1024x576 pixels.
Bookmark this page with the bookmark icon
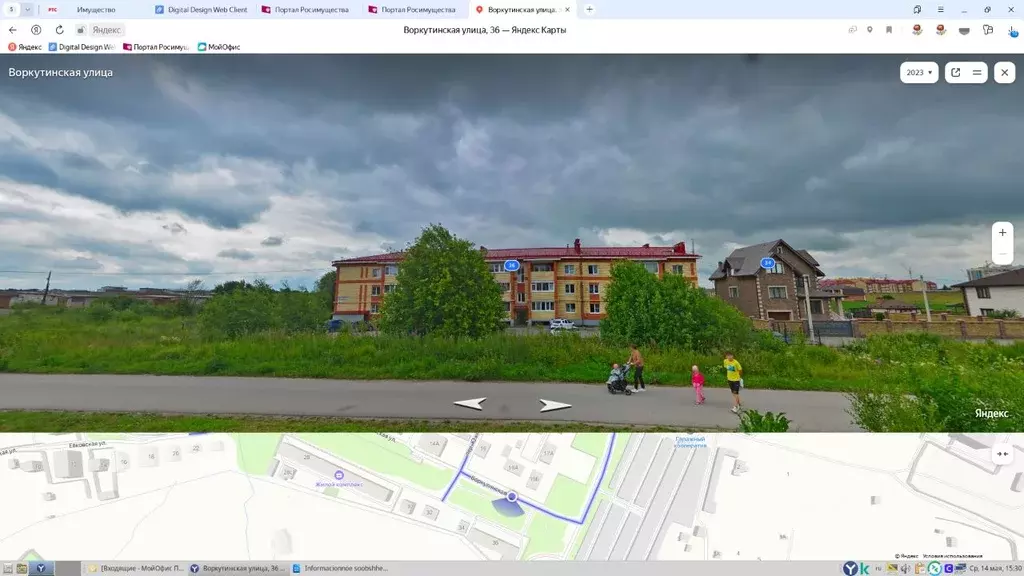(x=889, y=30)
